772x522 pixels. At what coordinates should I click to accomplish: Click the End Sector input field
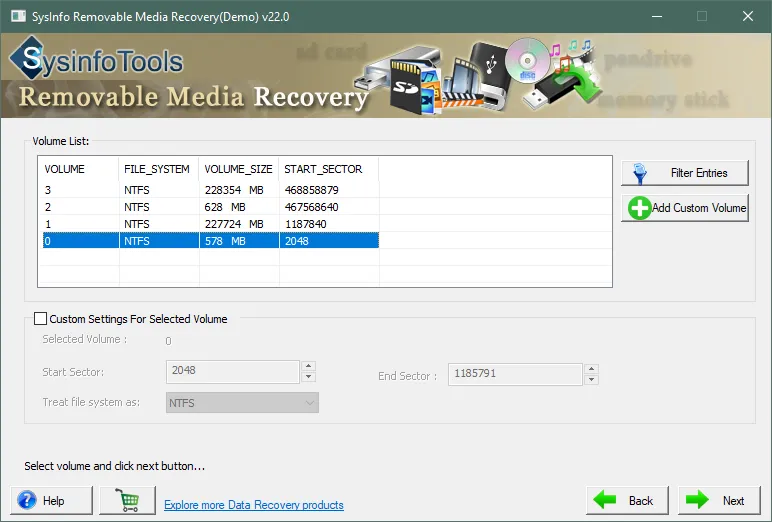tap(515, 374)
